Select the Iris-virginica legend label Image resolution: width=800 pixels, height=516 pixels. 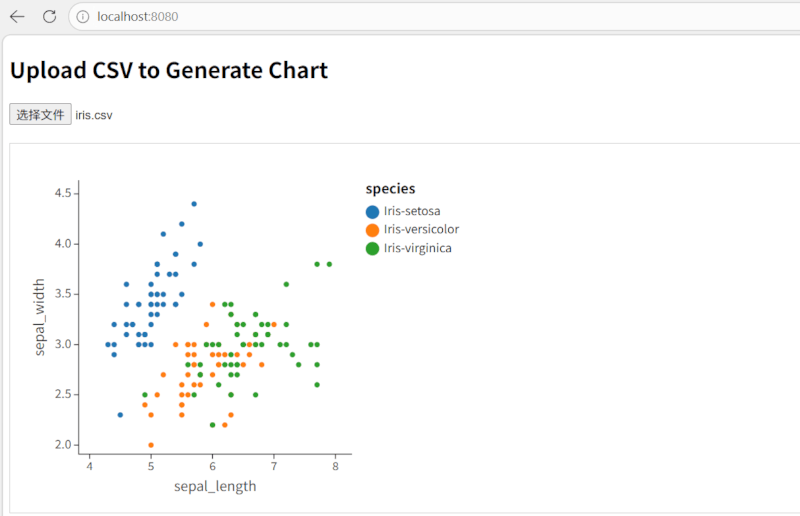click(418, 248)
